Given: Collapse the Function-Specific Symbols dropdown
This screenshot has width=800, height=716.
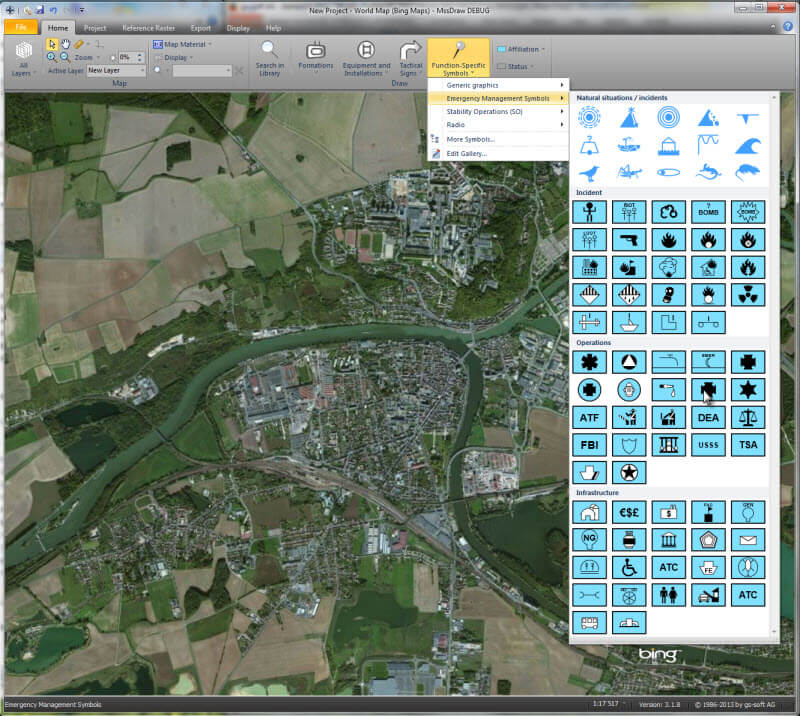Looking at the screenshot, I should pyautogui.click(x=458, y=58).
